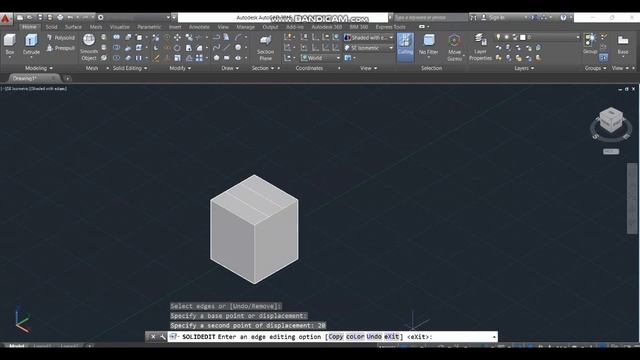Viewport: 640px width, 360px height.
Task: Click the Array tool in Modify panel
Action: click(199, 58)
